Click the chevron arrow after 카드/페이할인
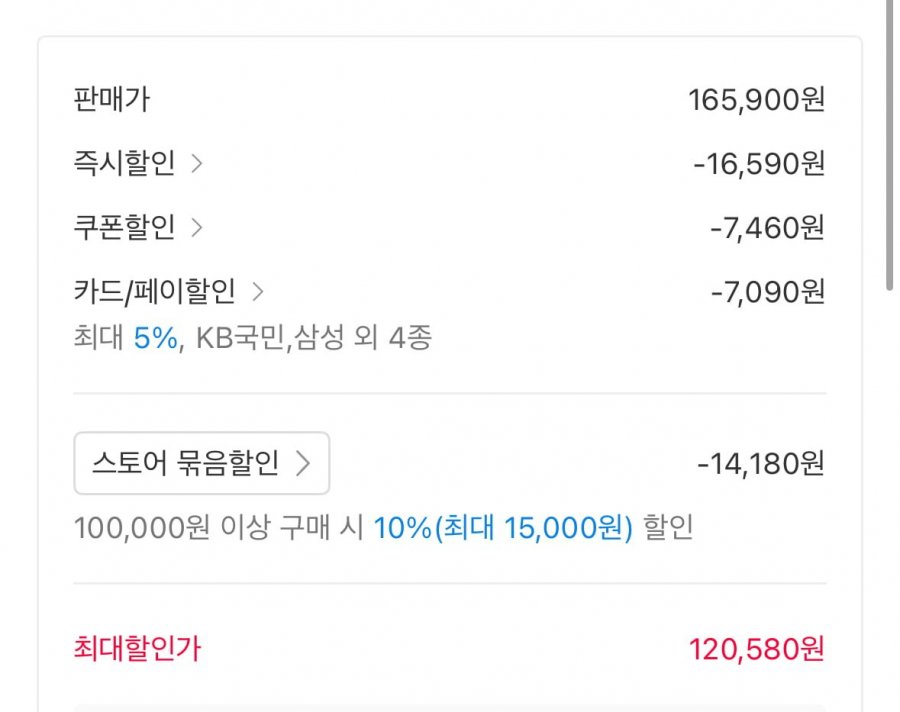Viewport: 900px width, 712px height. [258, 292]
